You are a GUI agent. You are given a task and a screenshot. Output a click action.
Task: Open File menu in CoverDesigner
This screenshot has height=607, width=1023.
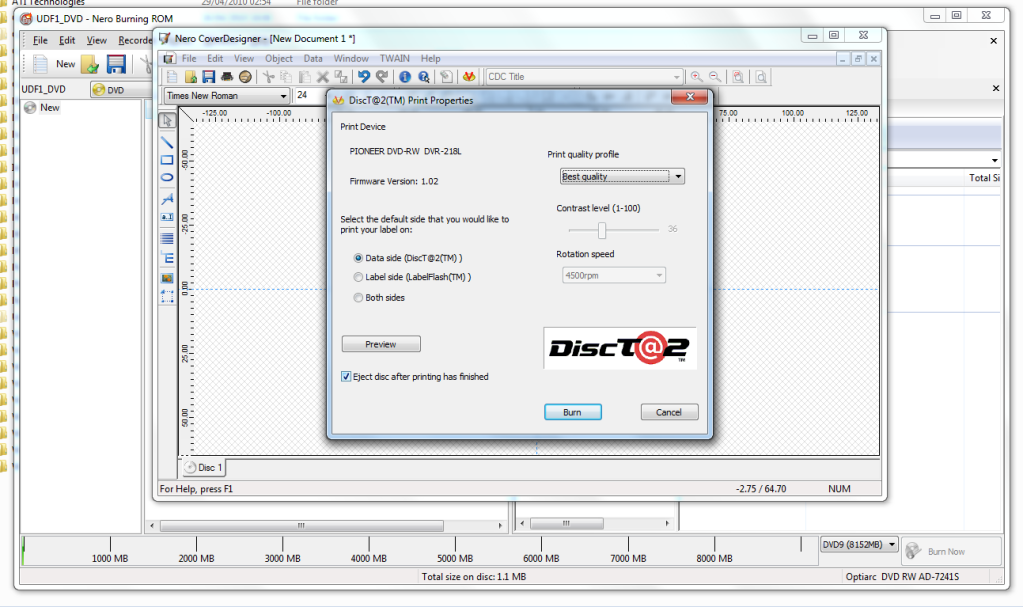click(189, 58)
